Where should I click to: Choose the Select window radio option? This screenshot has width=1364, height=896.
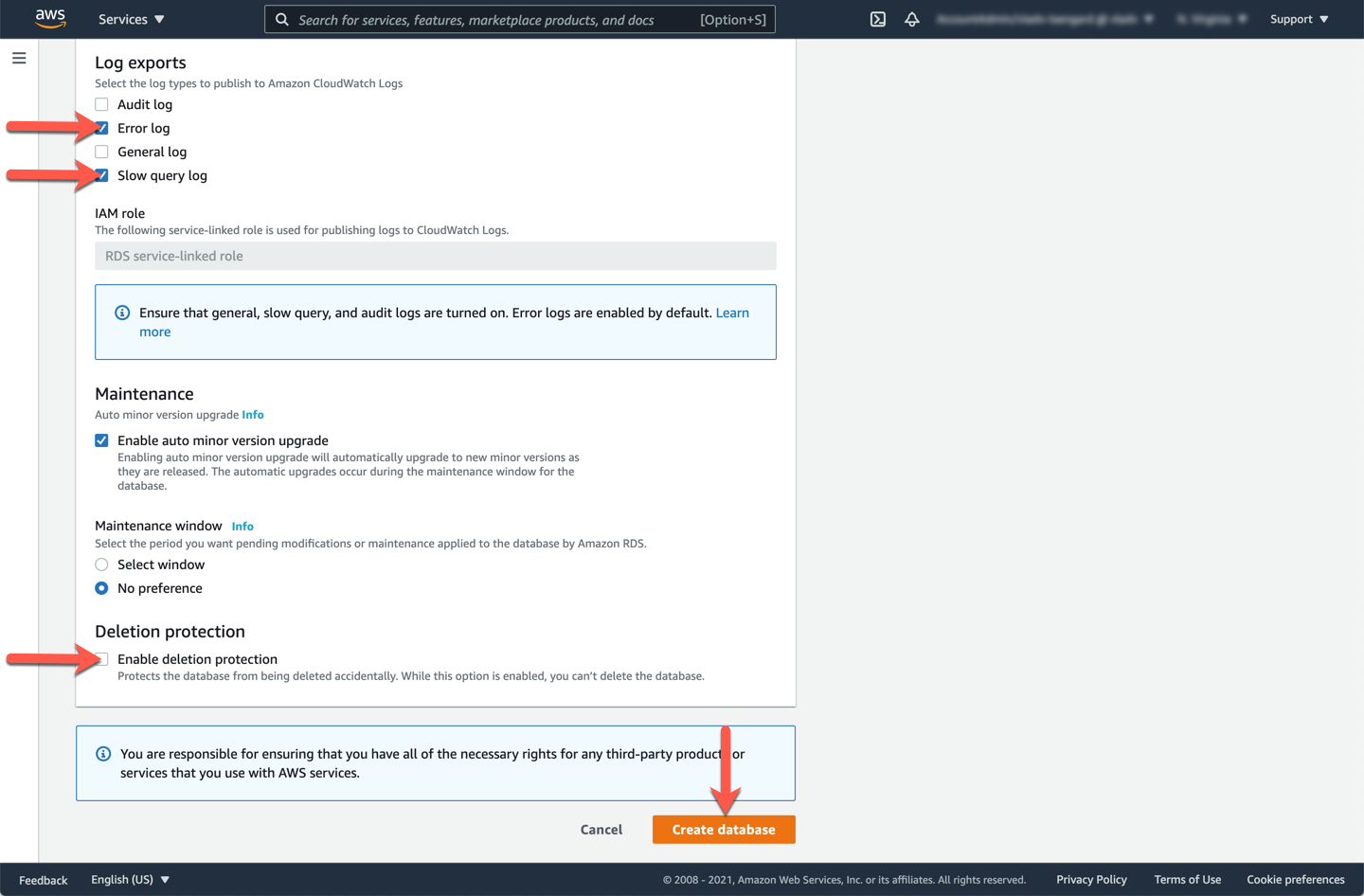pyautogui.click(x=101, y=564)
